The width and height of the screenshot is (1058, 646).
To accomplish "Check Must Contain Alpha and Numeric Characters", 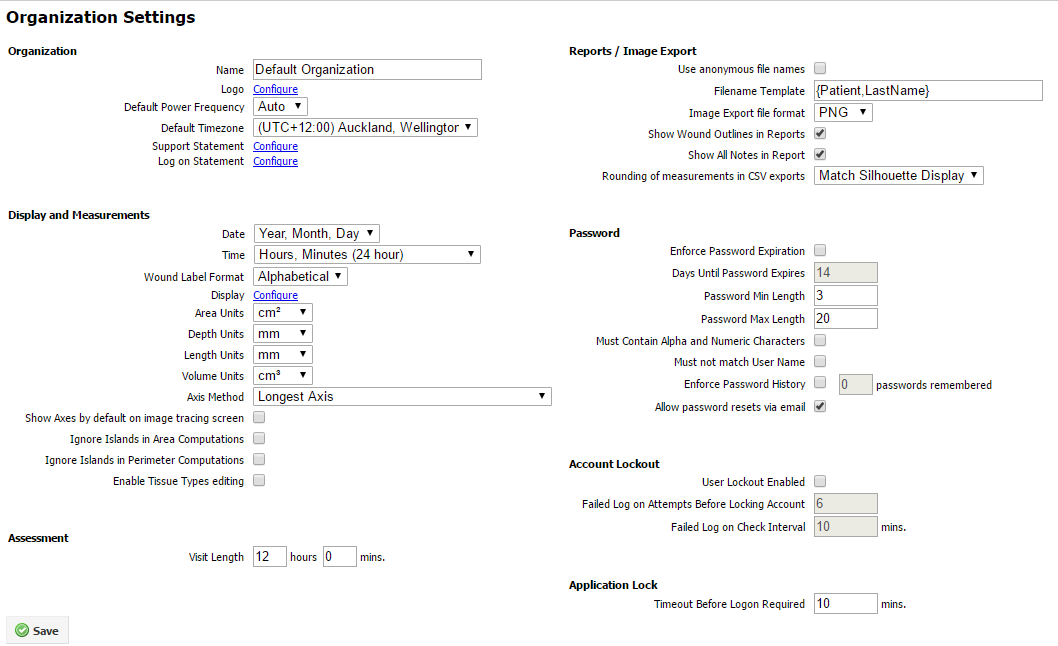I will tap(820, 340).
